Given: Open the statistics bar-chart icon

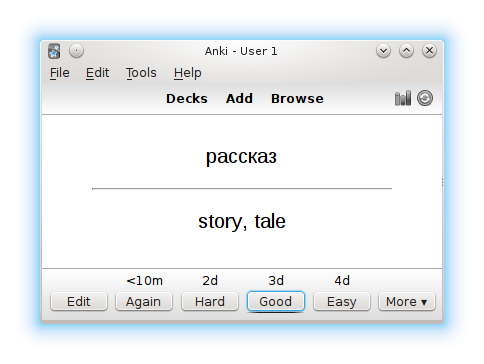Looking at the screenshot, I should [403, 98].
